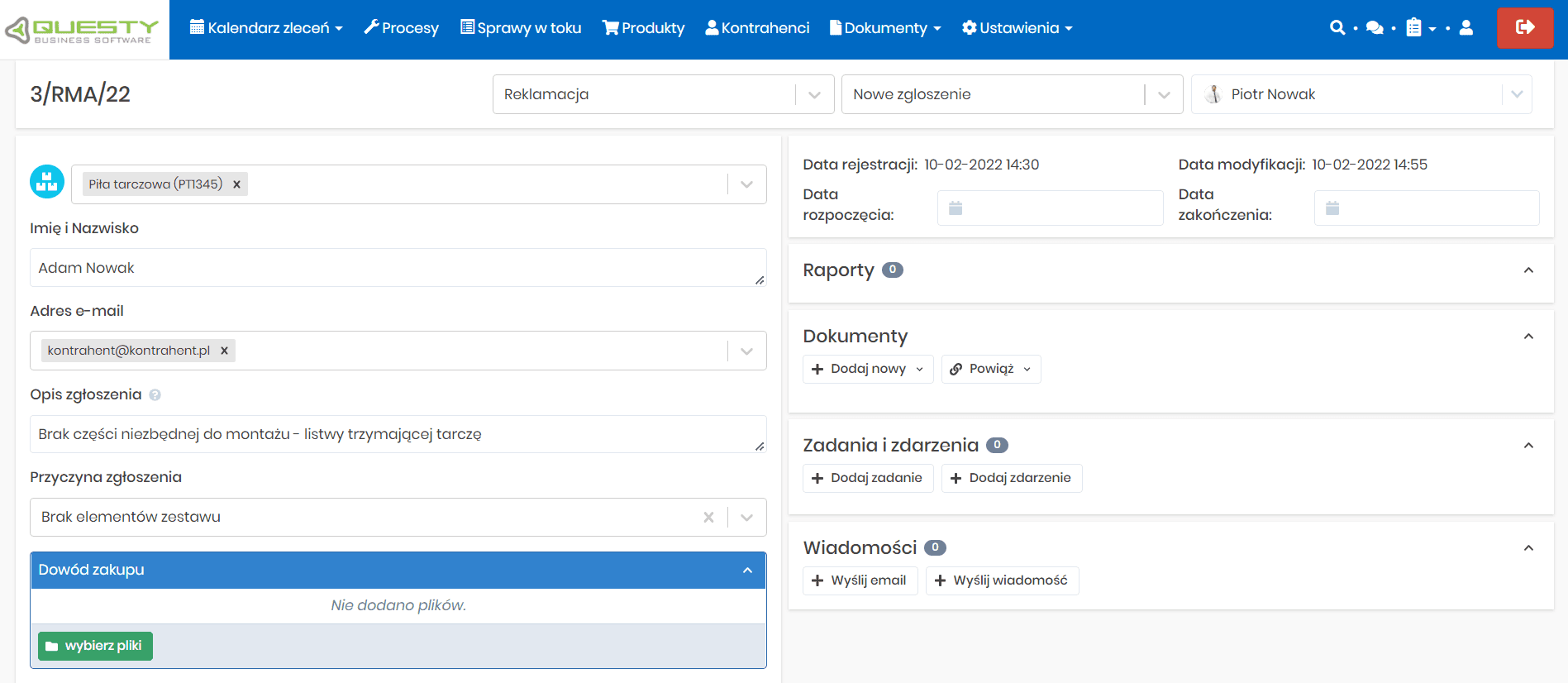Viewport: 1568px width, 683px height.
Task: Expand the Przyczyna zgłoszenia dropdown arrow
Action: click(x=746, y=517)
